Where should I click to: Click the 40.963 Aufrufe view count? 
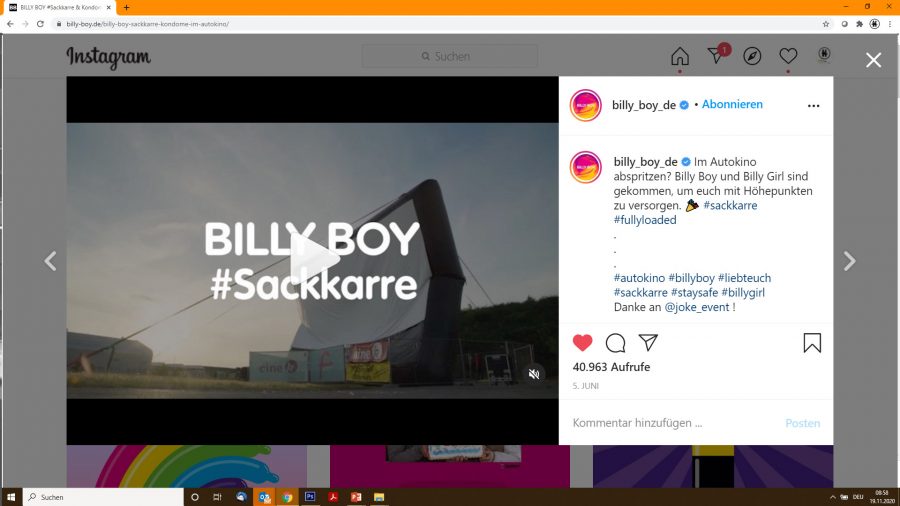coord(611,367)
